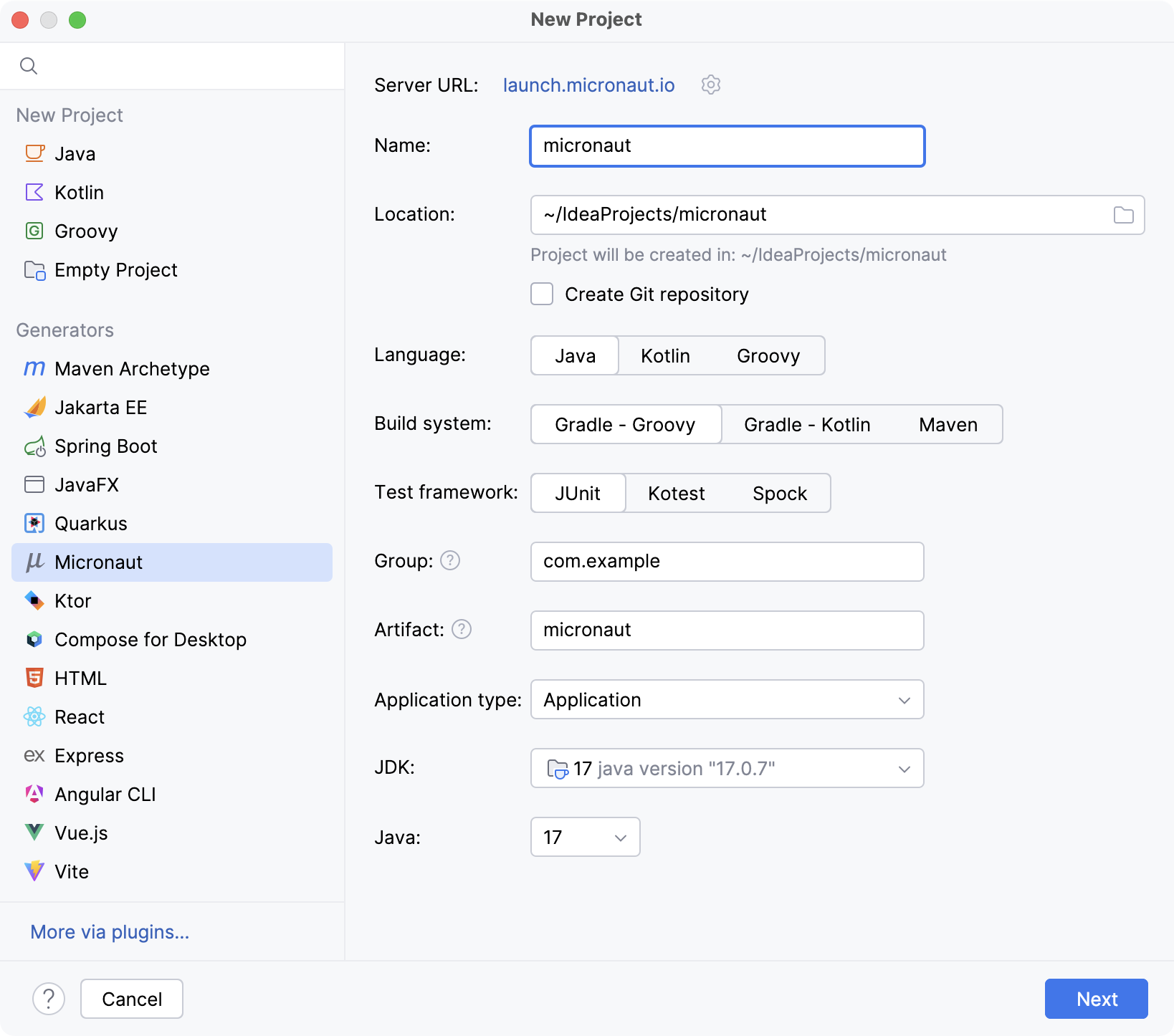
Task: Click the browse folder icon in Location
Action: (1123, 215)
